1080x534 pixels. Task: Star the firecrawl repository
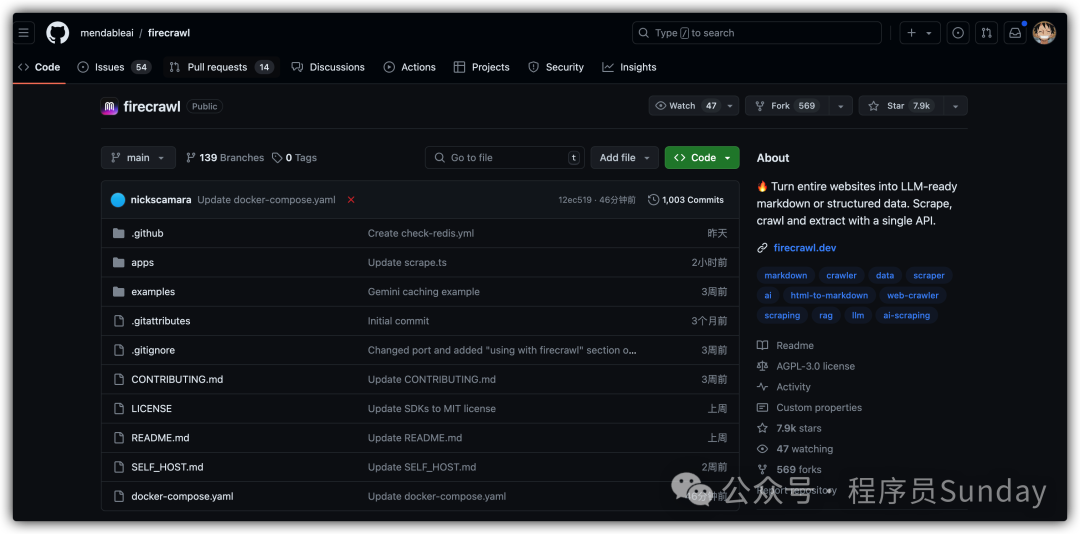click(899, 106)
